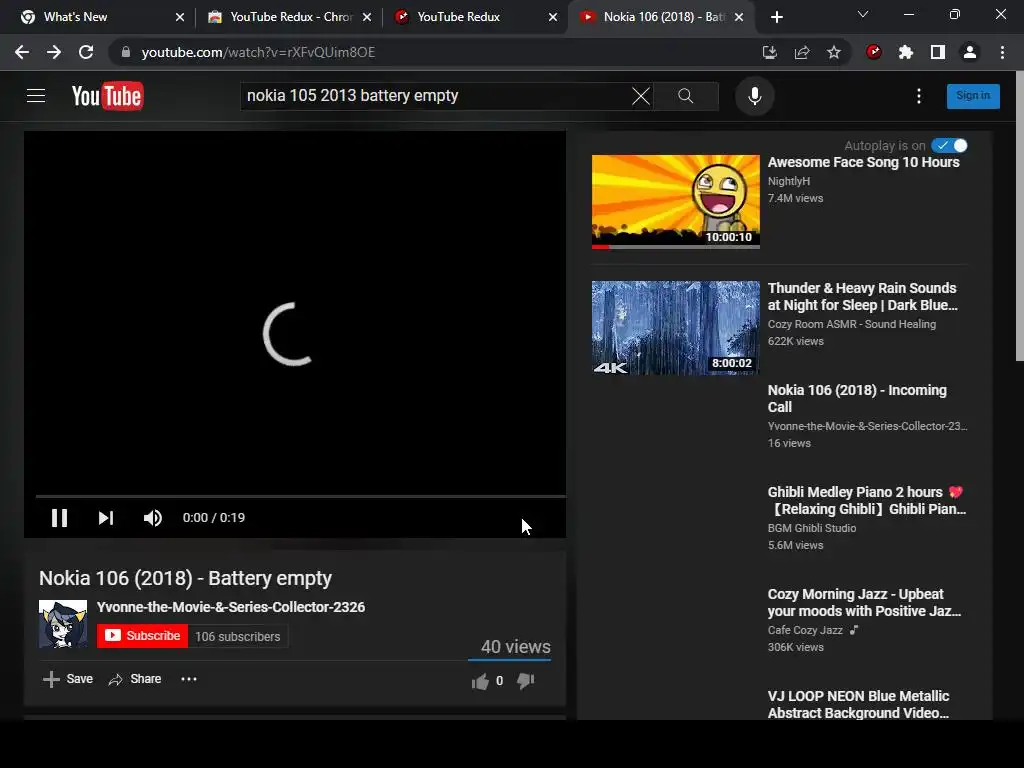This screenshot has width=1024, height=768.
Task: Click the address bar URL
Action: (x=258, y=52)
